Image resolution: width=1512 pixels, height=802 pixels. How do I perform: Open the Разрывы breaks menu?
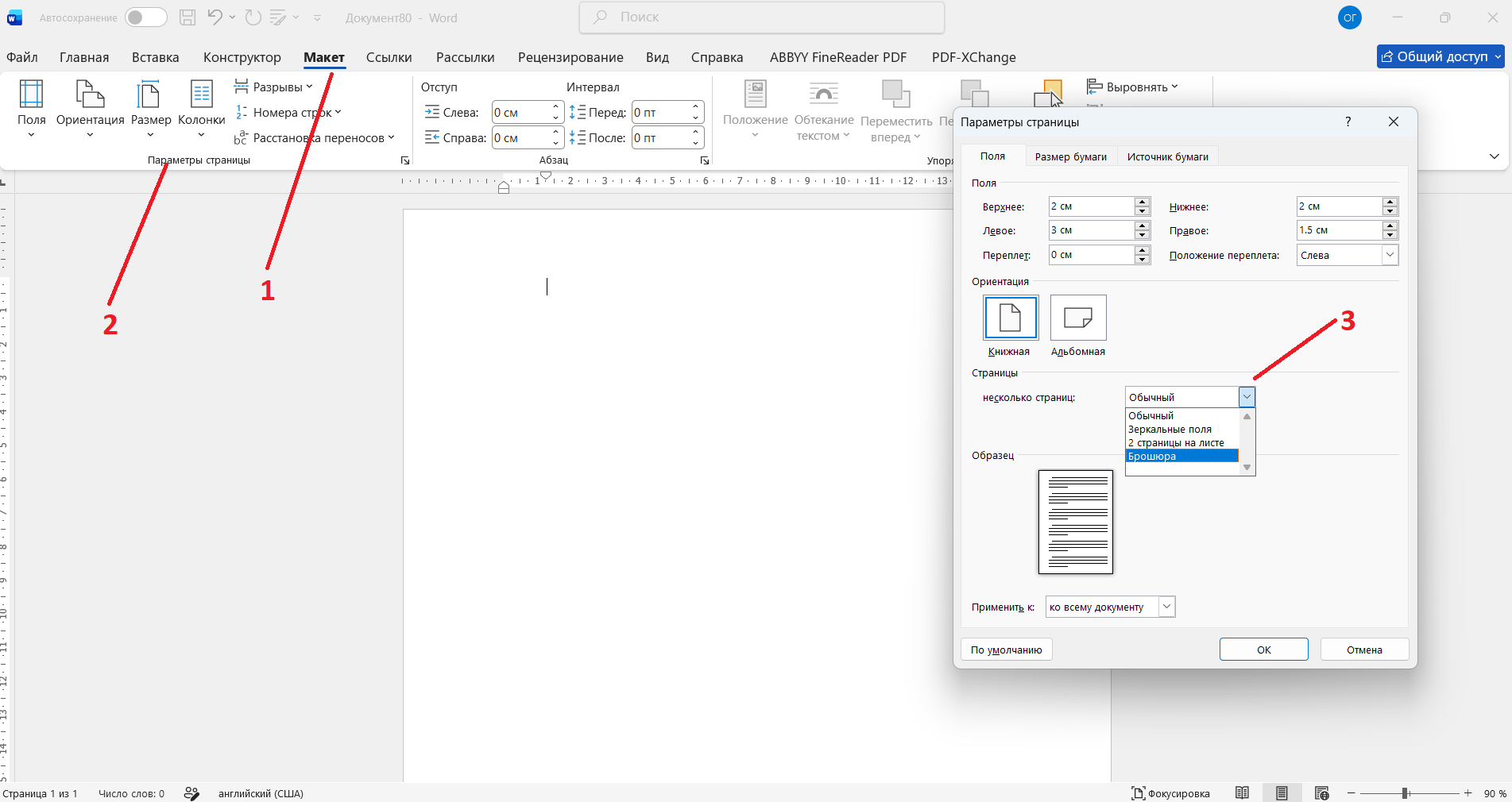click(x=273, y=87)
